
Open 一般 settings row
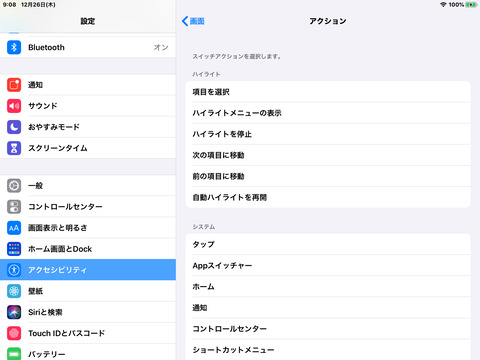coord(88,186)
